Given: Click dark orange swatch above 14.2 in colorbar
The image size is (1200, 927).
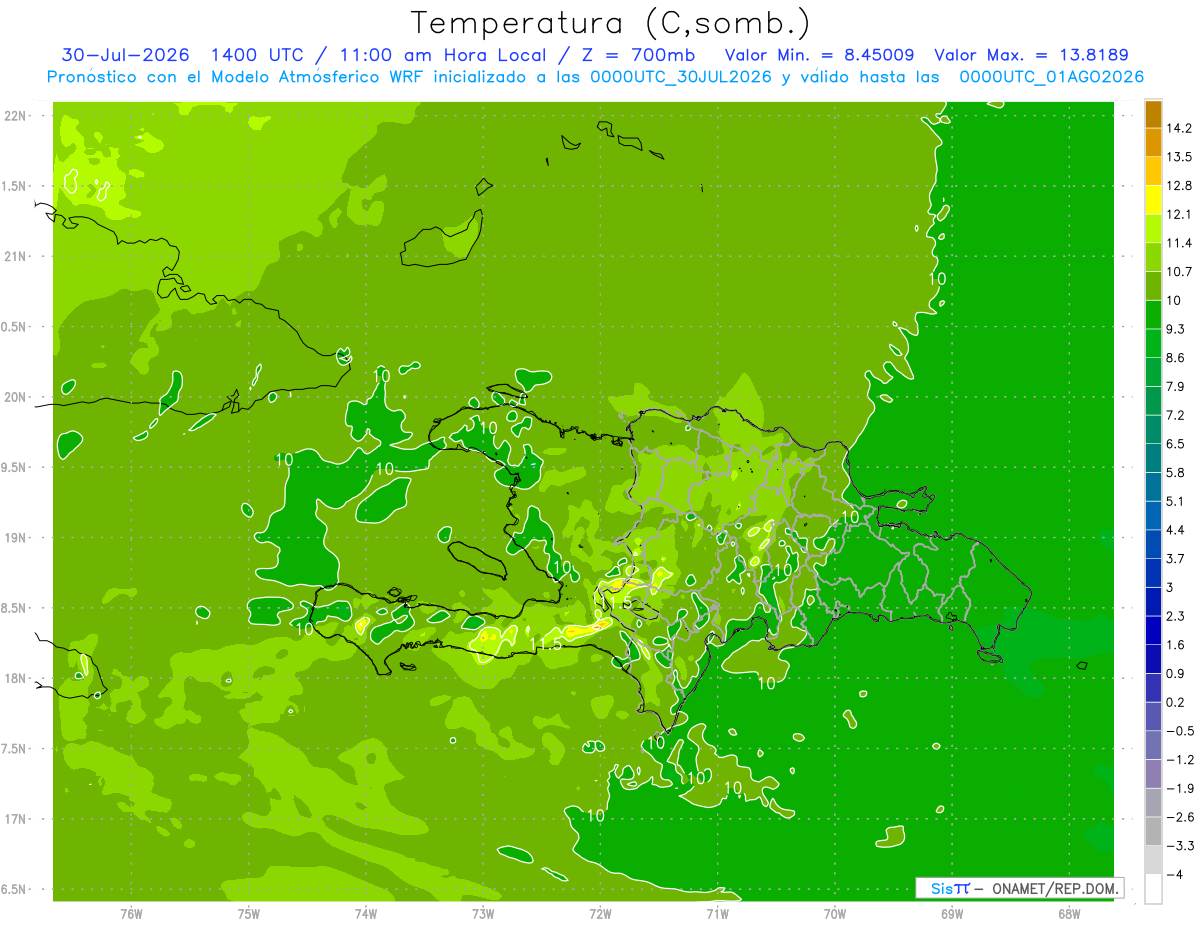Looking at the screenshot, I should [x=1153, y=114].
